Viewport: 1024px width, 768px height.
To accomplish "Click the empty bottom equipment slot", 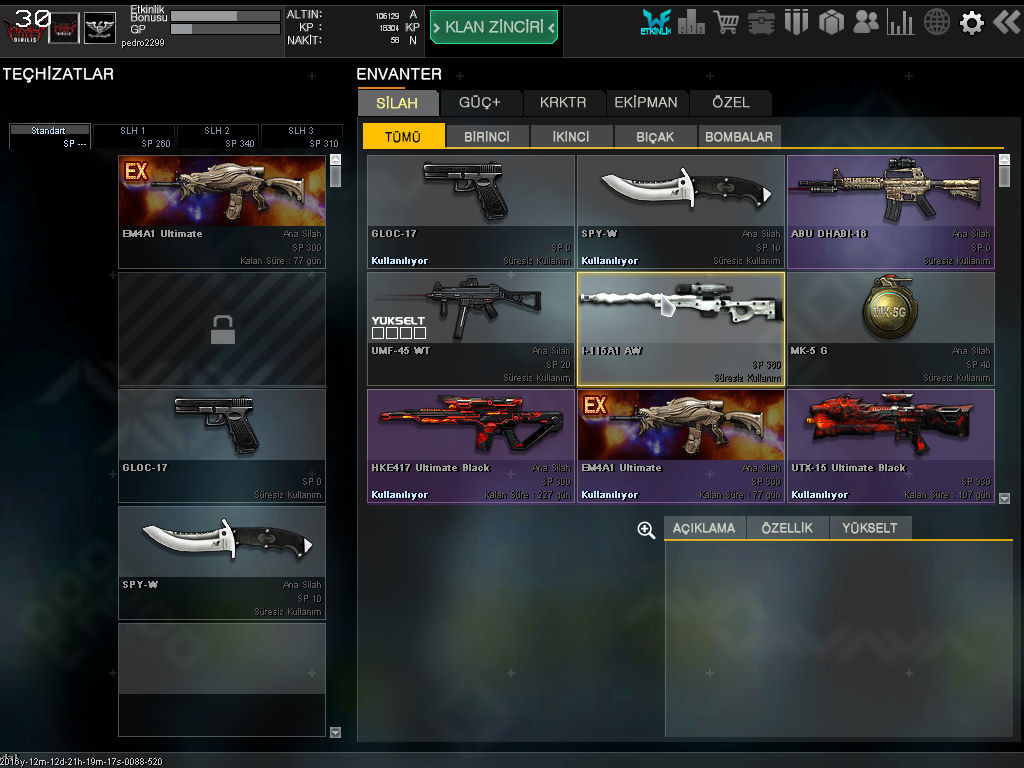I will pyautogui.click(x=222, y=679).
